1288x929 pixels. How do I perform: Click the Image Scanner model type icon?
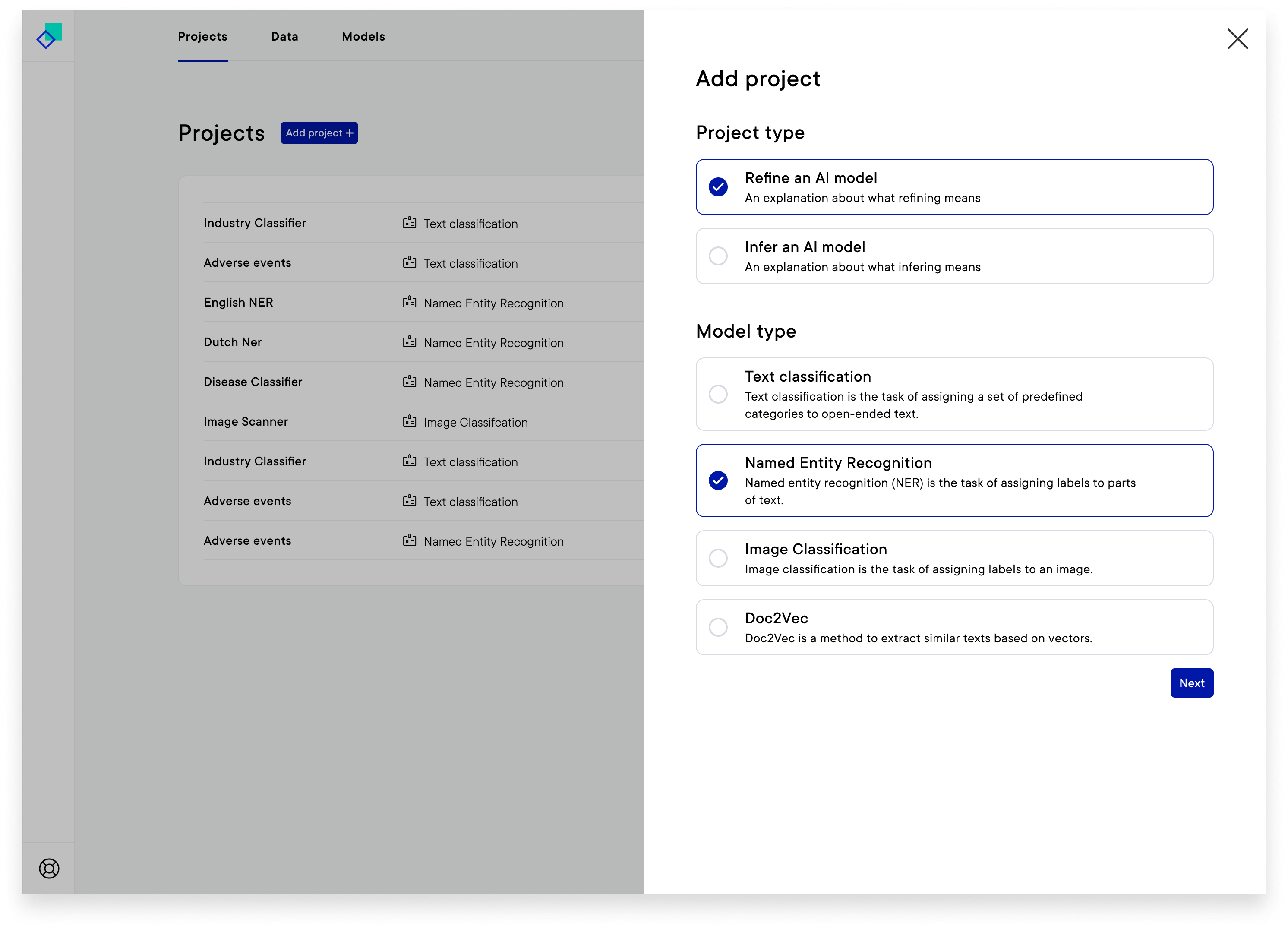410,421
